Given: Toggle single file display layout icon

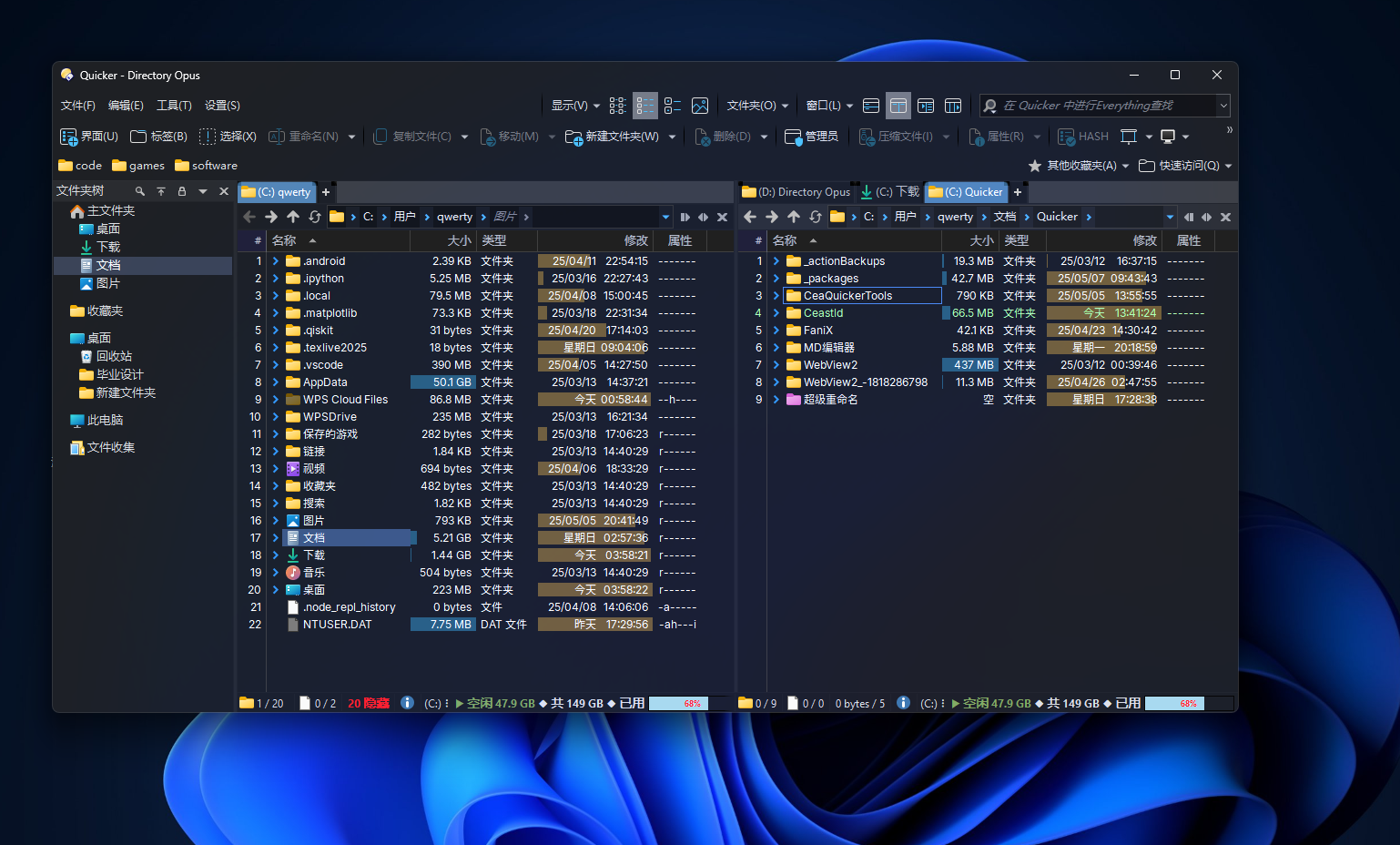Looking at the screenshot, I should coord(871,106).
